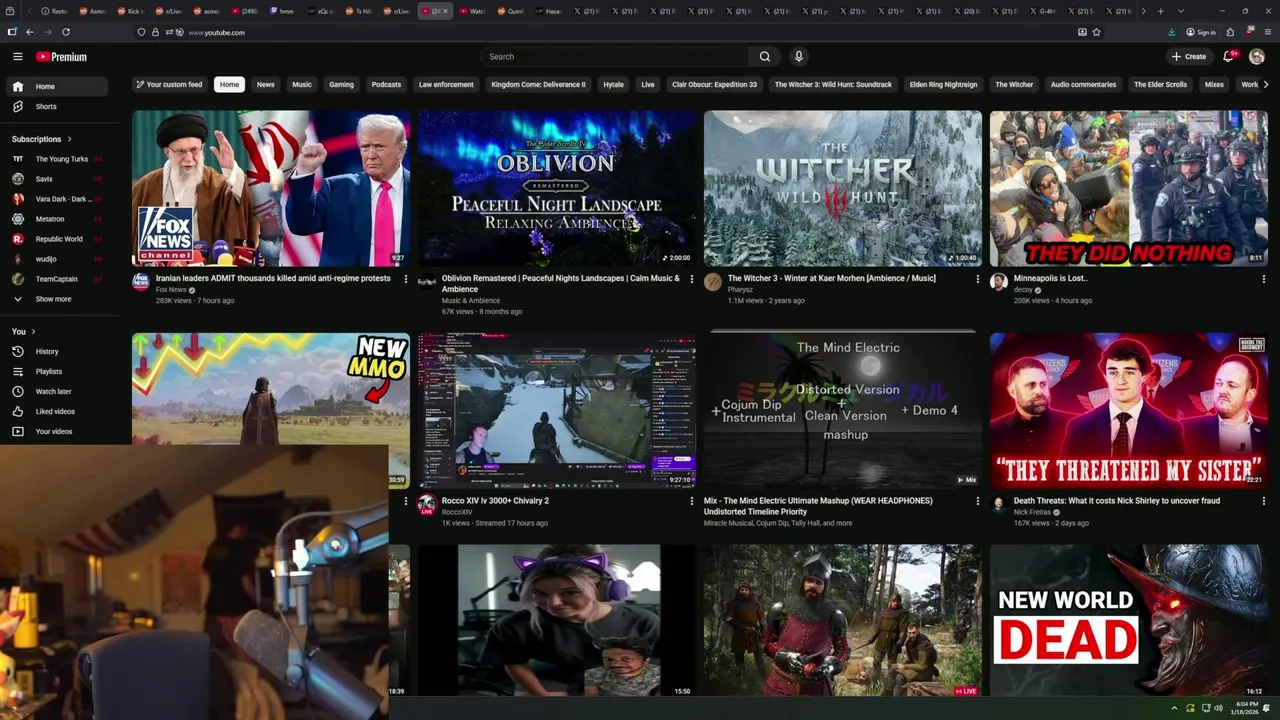Click the YouTube search input field
Image resolution: width=1280 pixels, height=720 pixels.
[615, 57]
